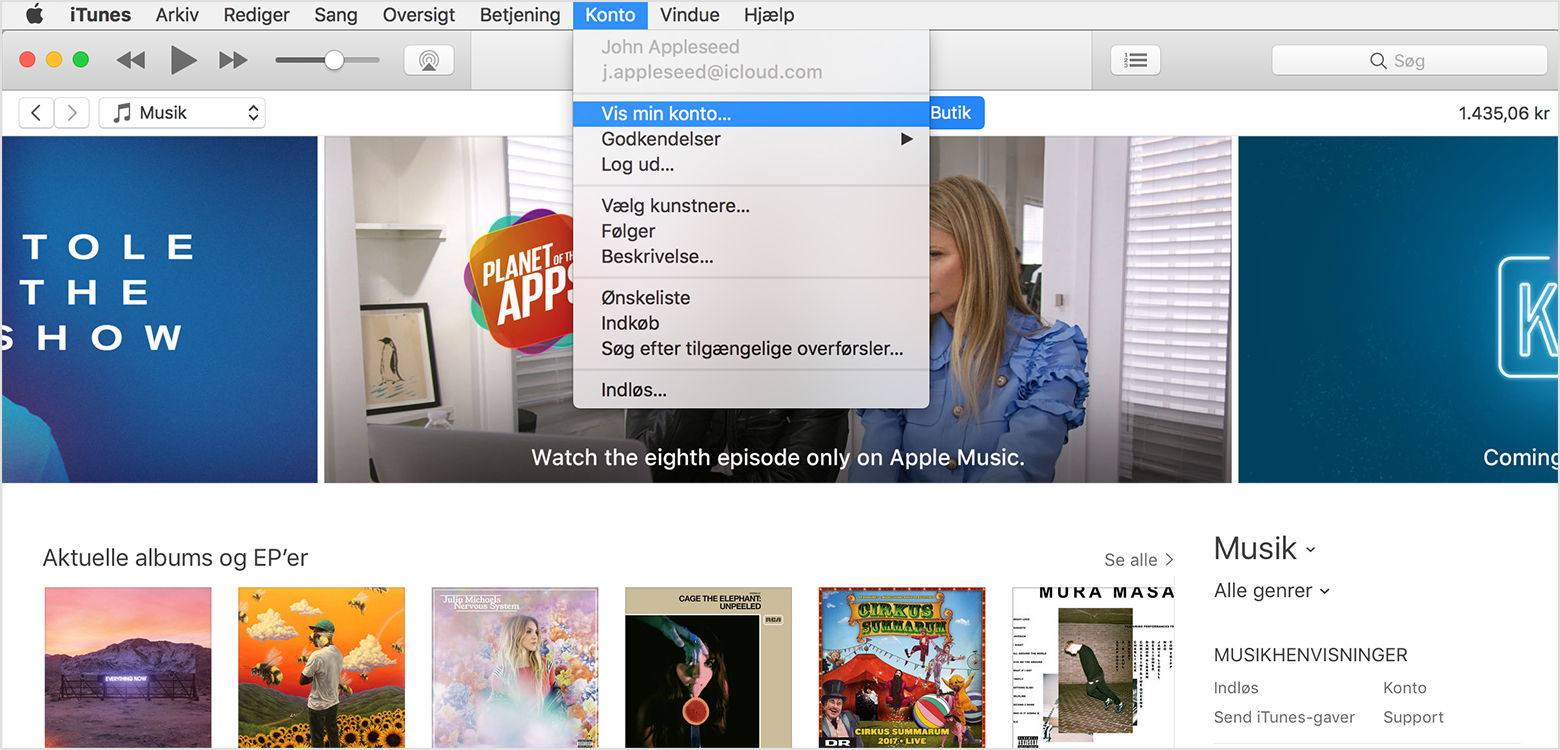Screen dimensions: 1560x750
Task: Open the blue THE SHOW banner
Action: click(x=159, y=310)
